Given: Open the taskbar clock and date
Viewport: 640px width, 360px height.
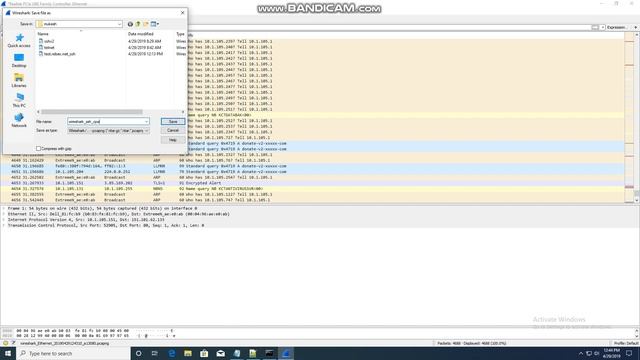Looking at the screenshot, I should pyautogui.click(x=611, y=353).
